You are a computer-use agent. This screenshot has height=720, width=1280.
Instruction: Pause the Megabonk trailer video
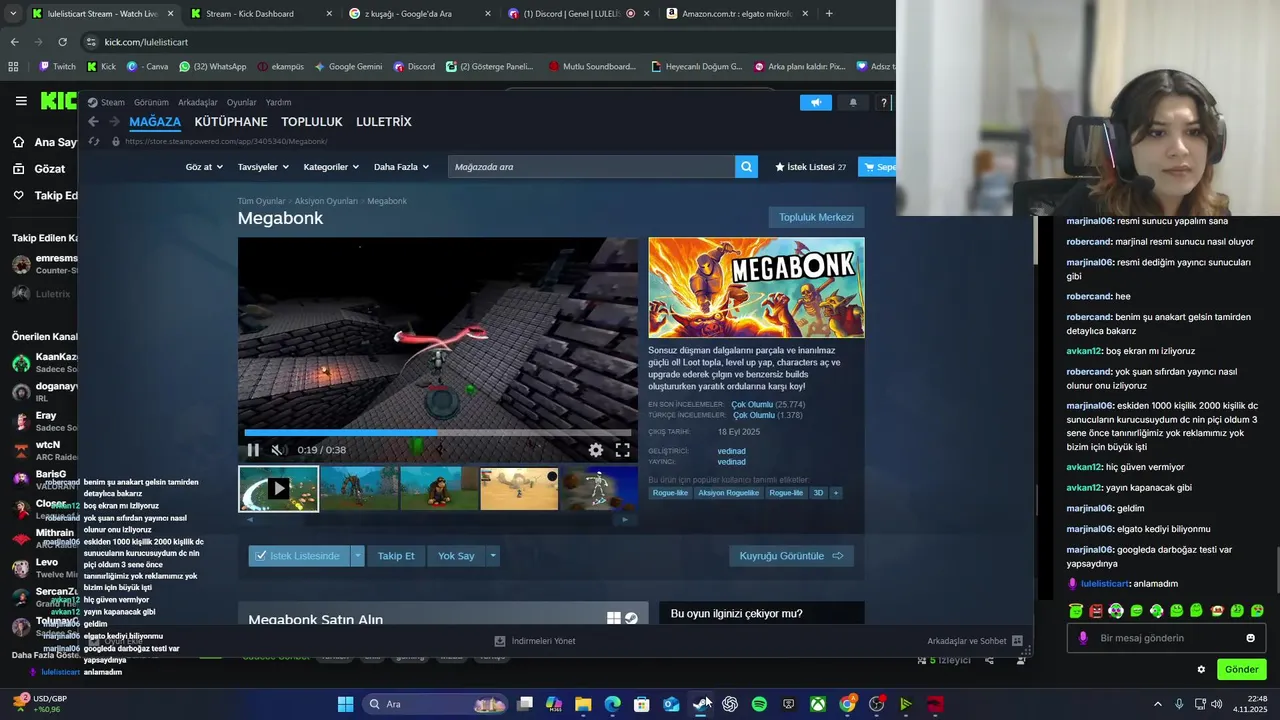point(253,450)
